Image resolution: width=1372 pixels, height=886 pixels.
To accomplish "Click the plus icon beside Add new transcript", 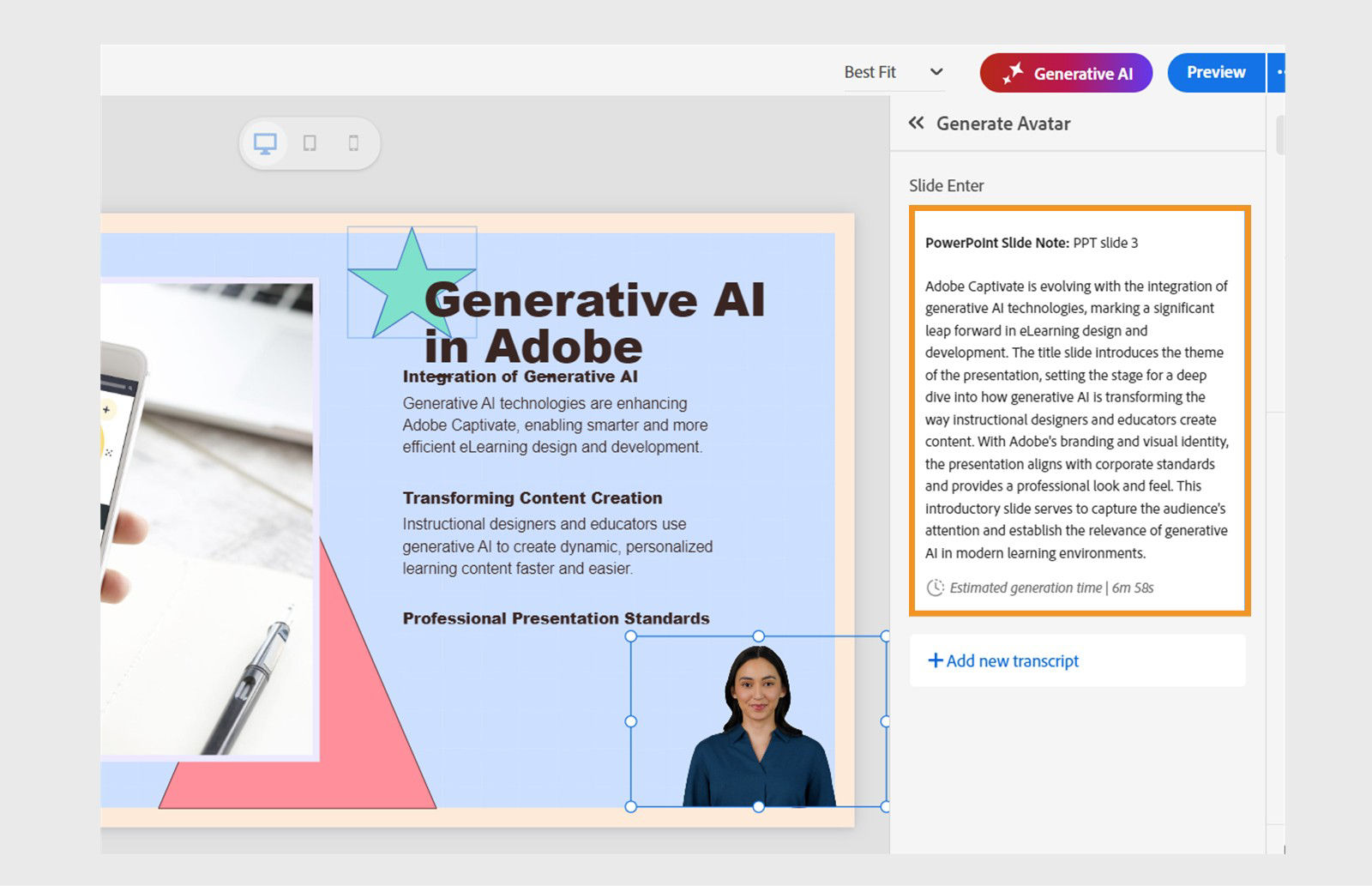I will click(935, 660).
